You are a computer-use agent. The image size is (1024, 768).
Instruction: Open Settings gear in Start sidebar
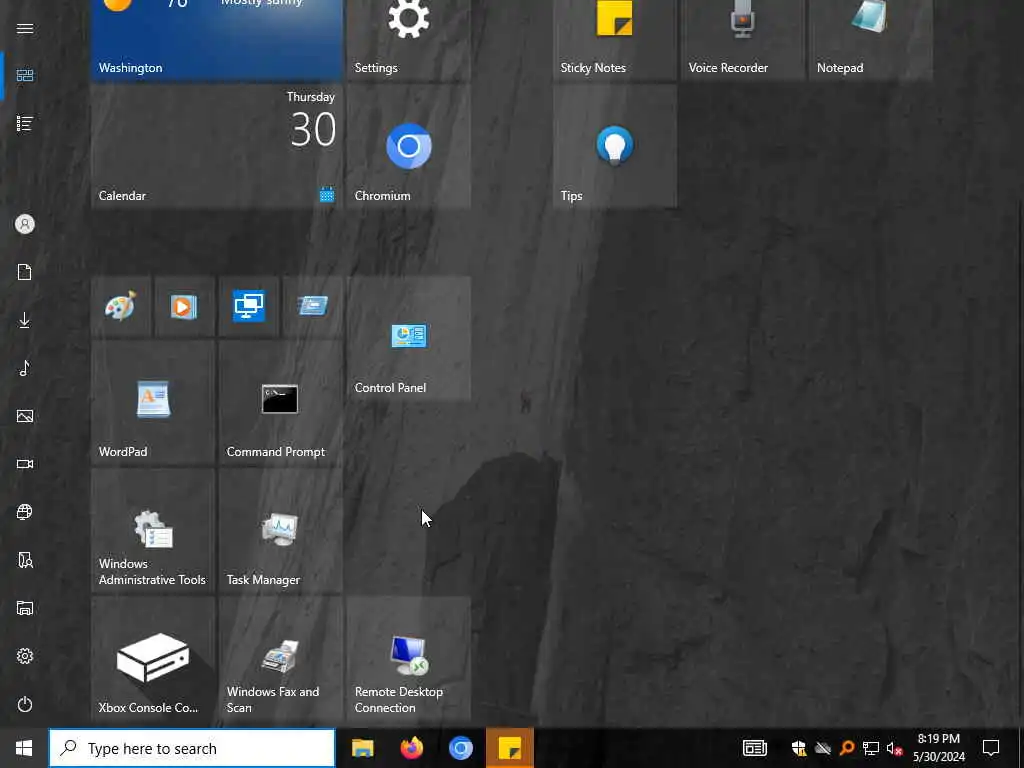coord(25,656)
